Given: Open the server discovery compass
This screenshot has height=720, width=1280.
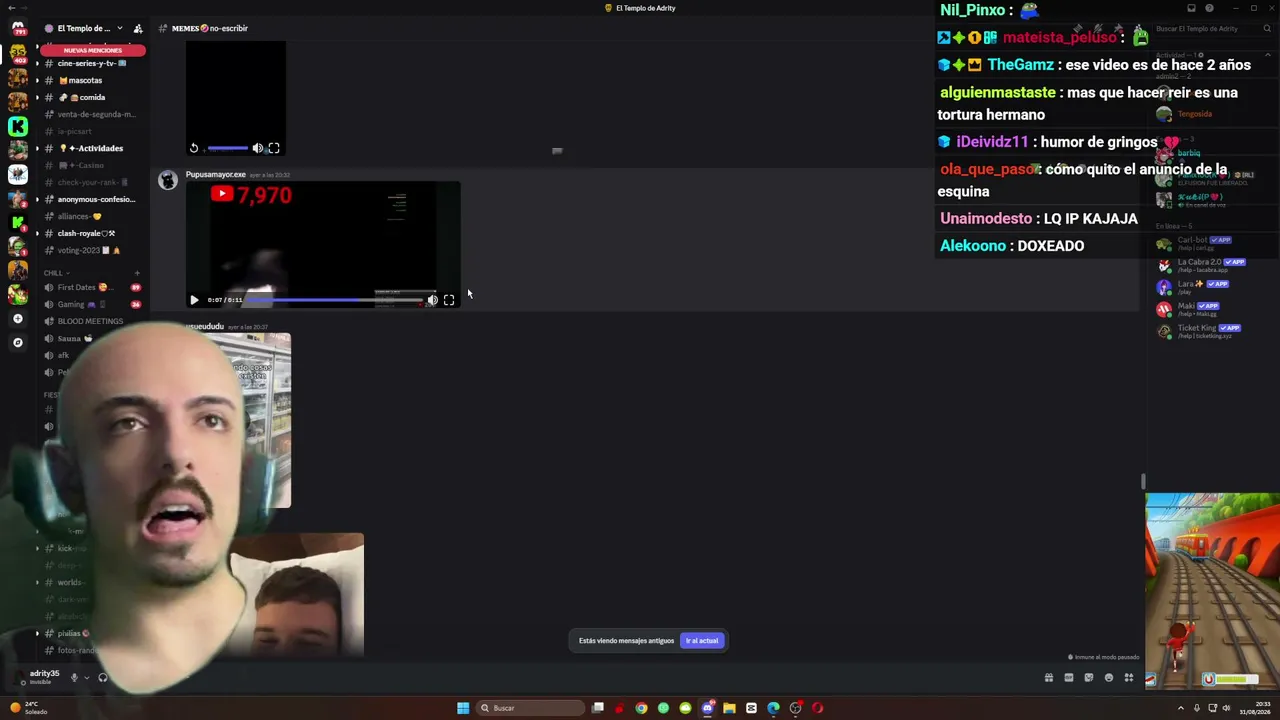Looking at the screenshot, I should pyautogui.click(x=17, y=342).
